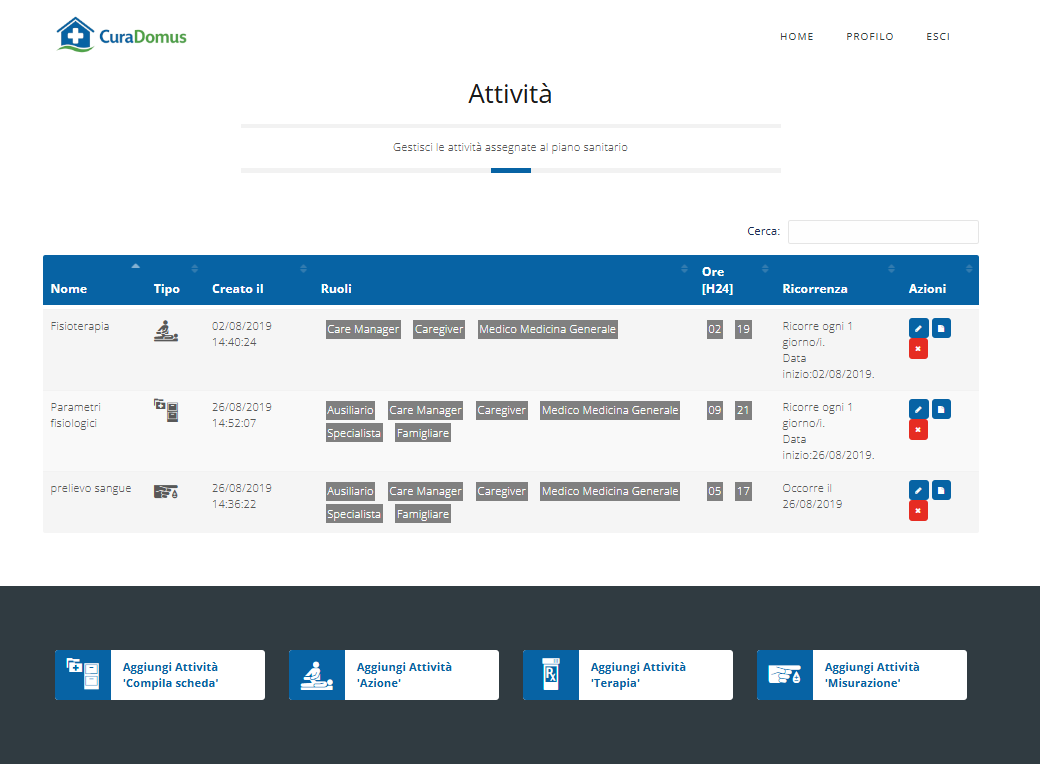Delete the Parametri fisiologici activity
Viewport: 1040px width, 764px height.
click(918, 430)
